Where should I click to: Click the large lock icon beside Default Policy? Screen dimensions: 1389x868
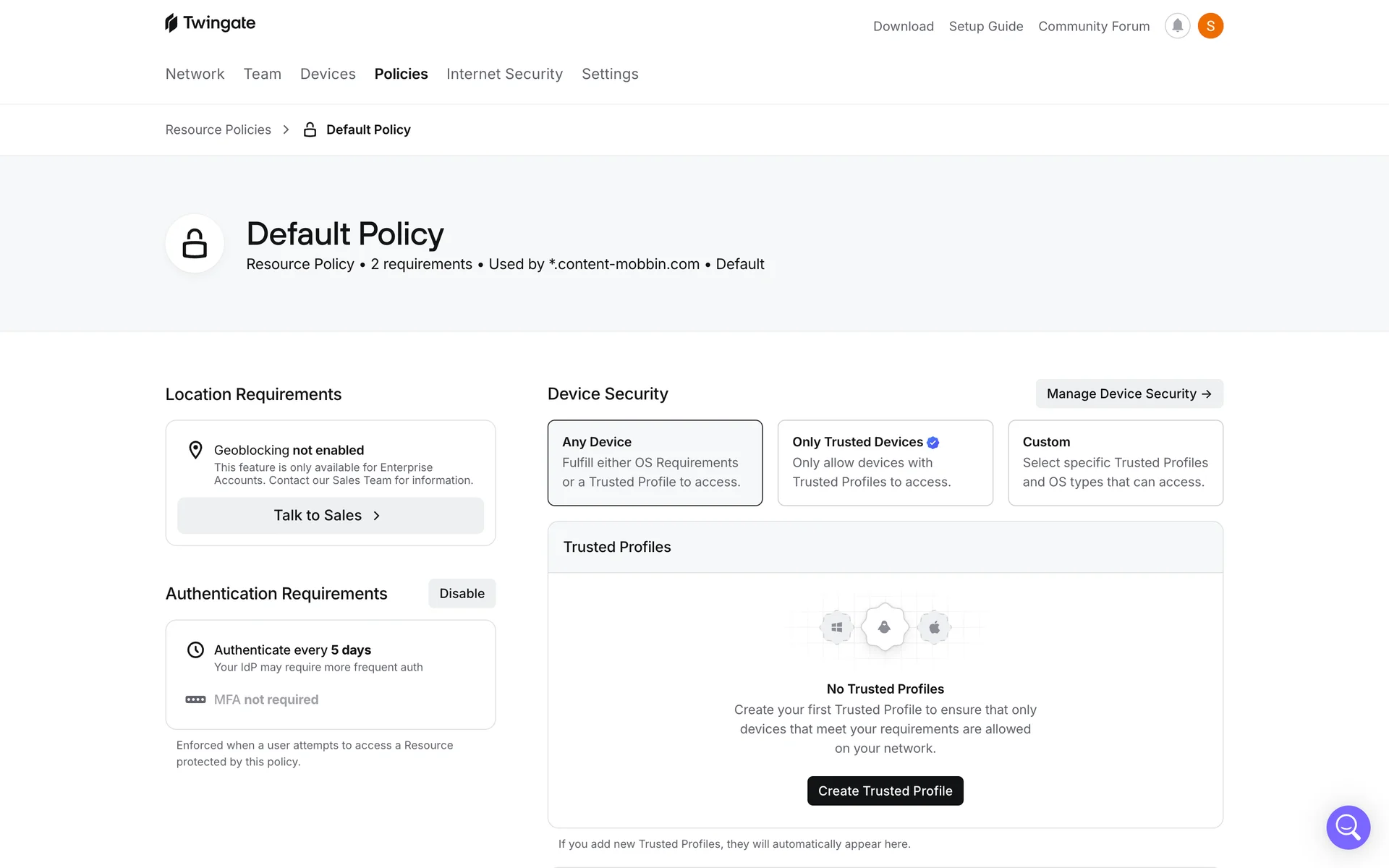point(195,243)
